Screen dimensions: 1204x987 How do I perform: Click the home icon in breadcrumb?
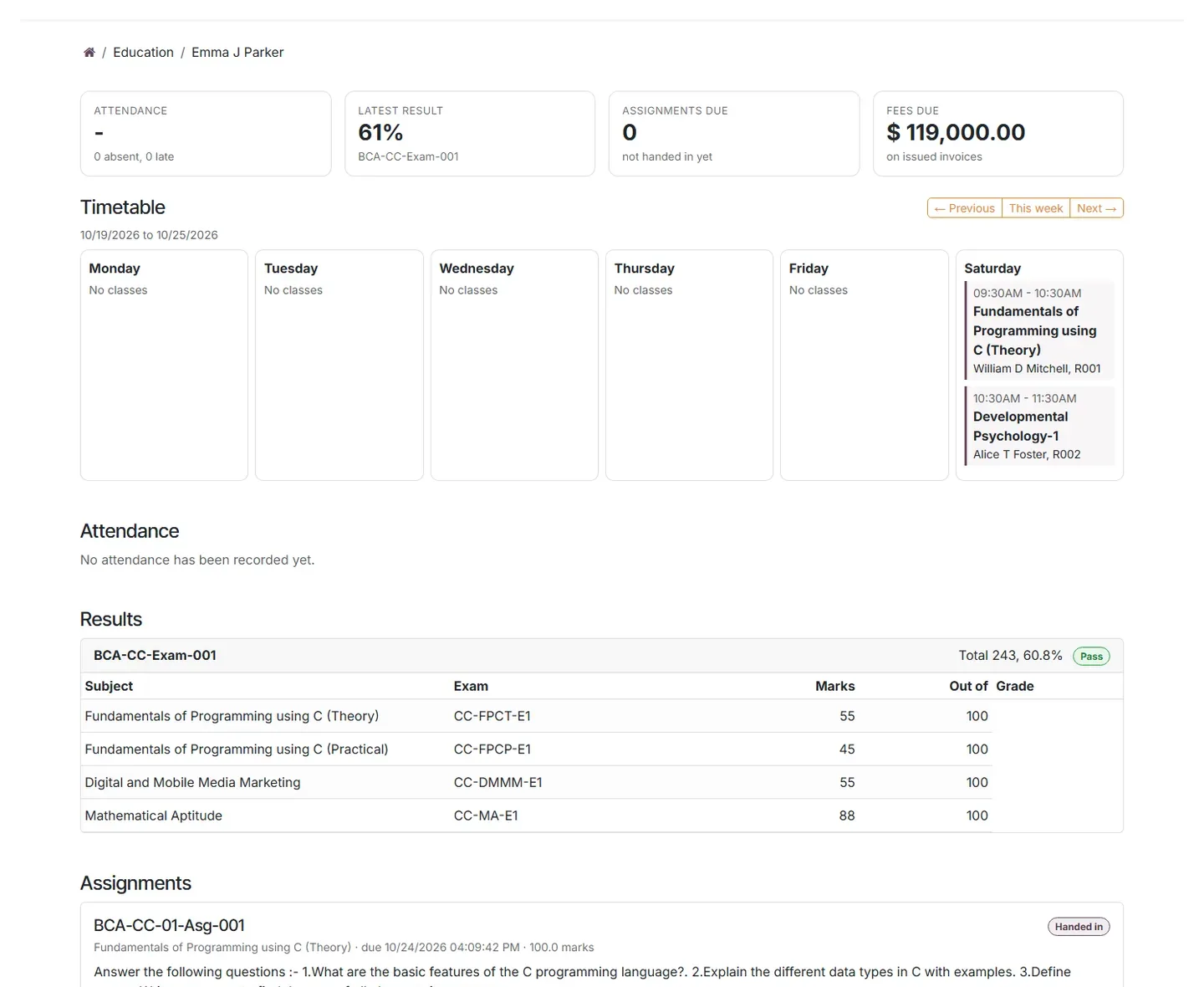(x=89, y=53)
